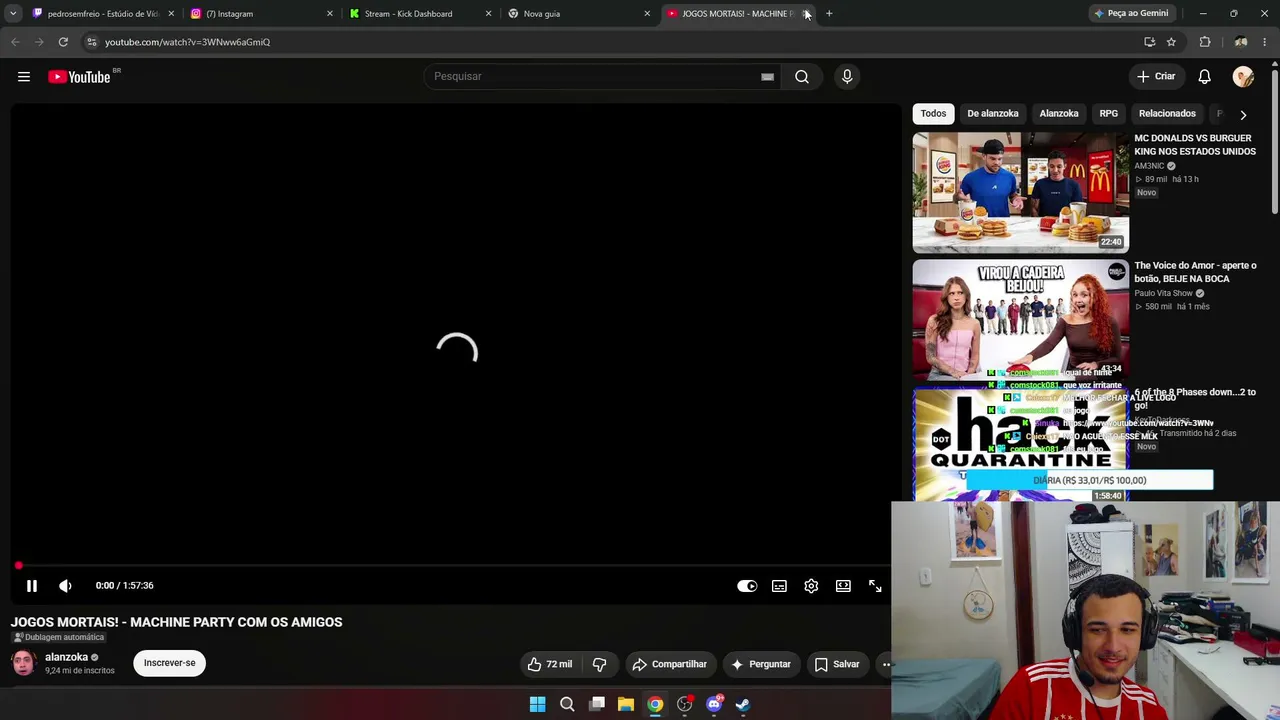Turn off autoplay toggle in player
This screenshot has width=1280, height=720.
point(747,586)
